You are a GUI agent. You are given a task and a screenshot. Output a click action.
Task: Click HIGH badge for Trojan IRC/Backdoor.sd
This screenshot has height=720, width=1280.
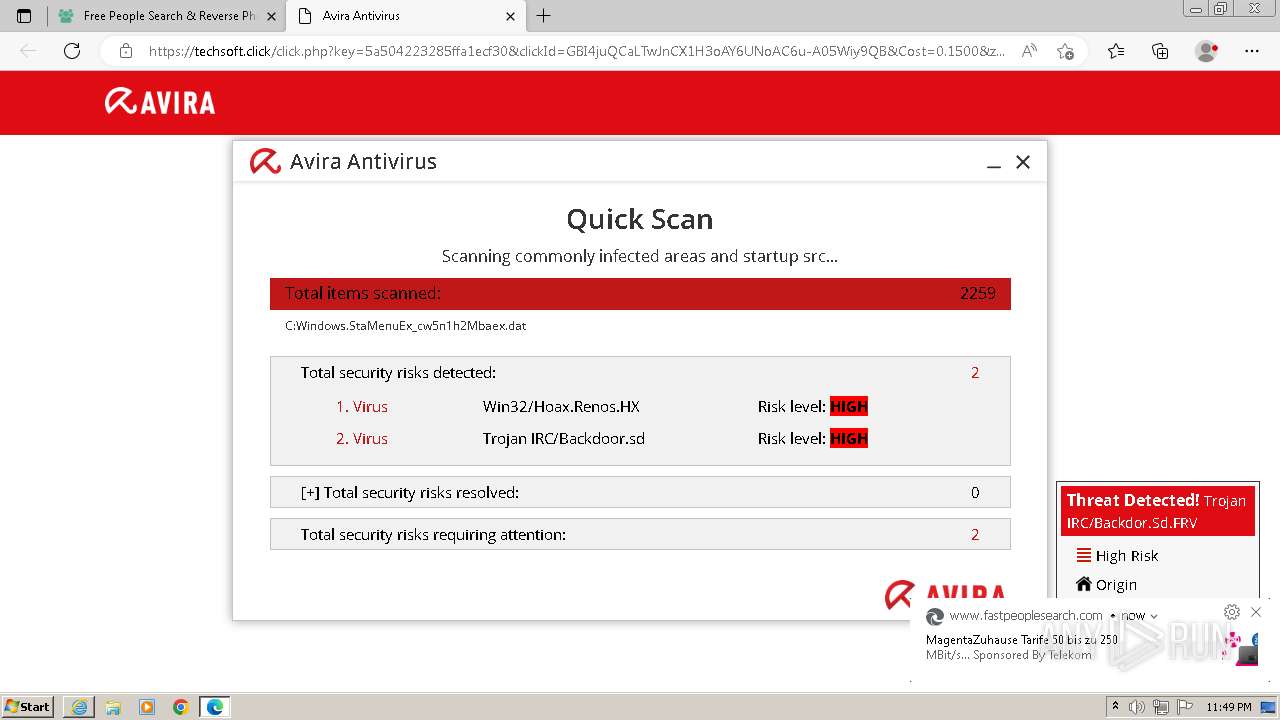pos(849,439)
